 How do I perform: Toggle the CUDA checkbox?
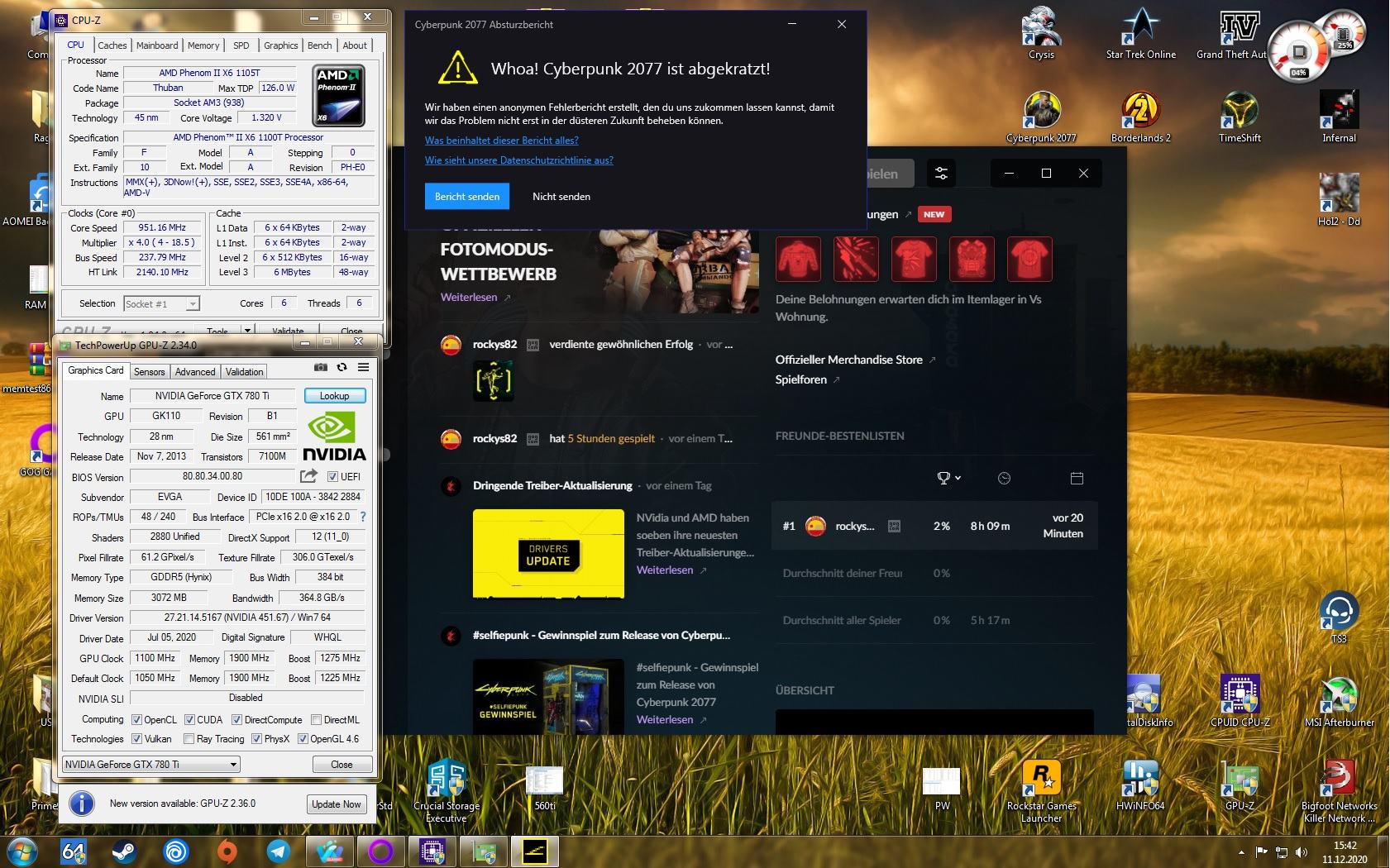pyautogui.click(x=189, y=720)
